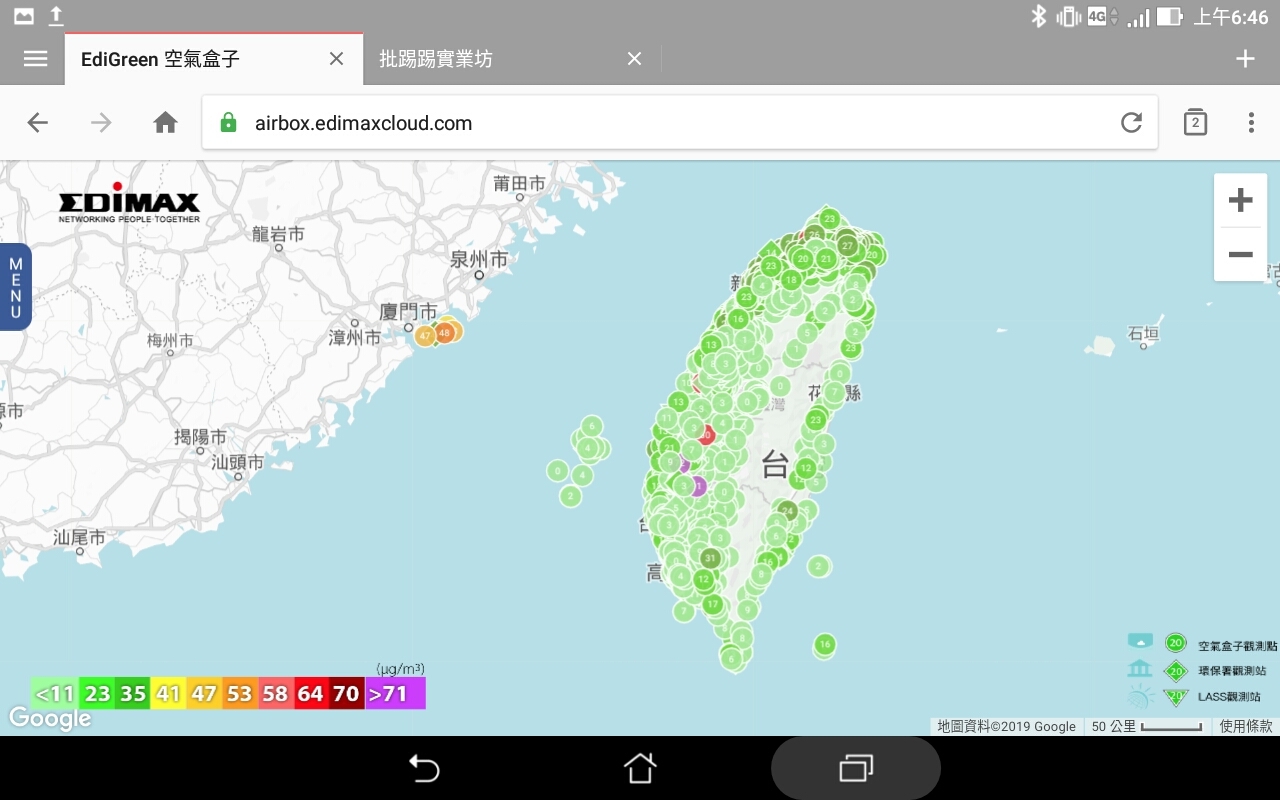The image size is (1280, 800).
Task: Tap the Bluetooth status bar icon
Action: click(1039, 16)
